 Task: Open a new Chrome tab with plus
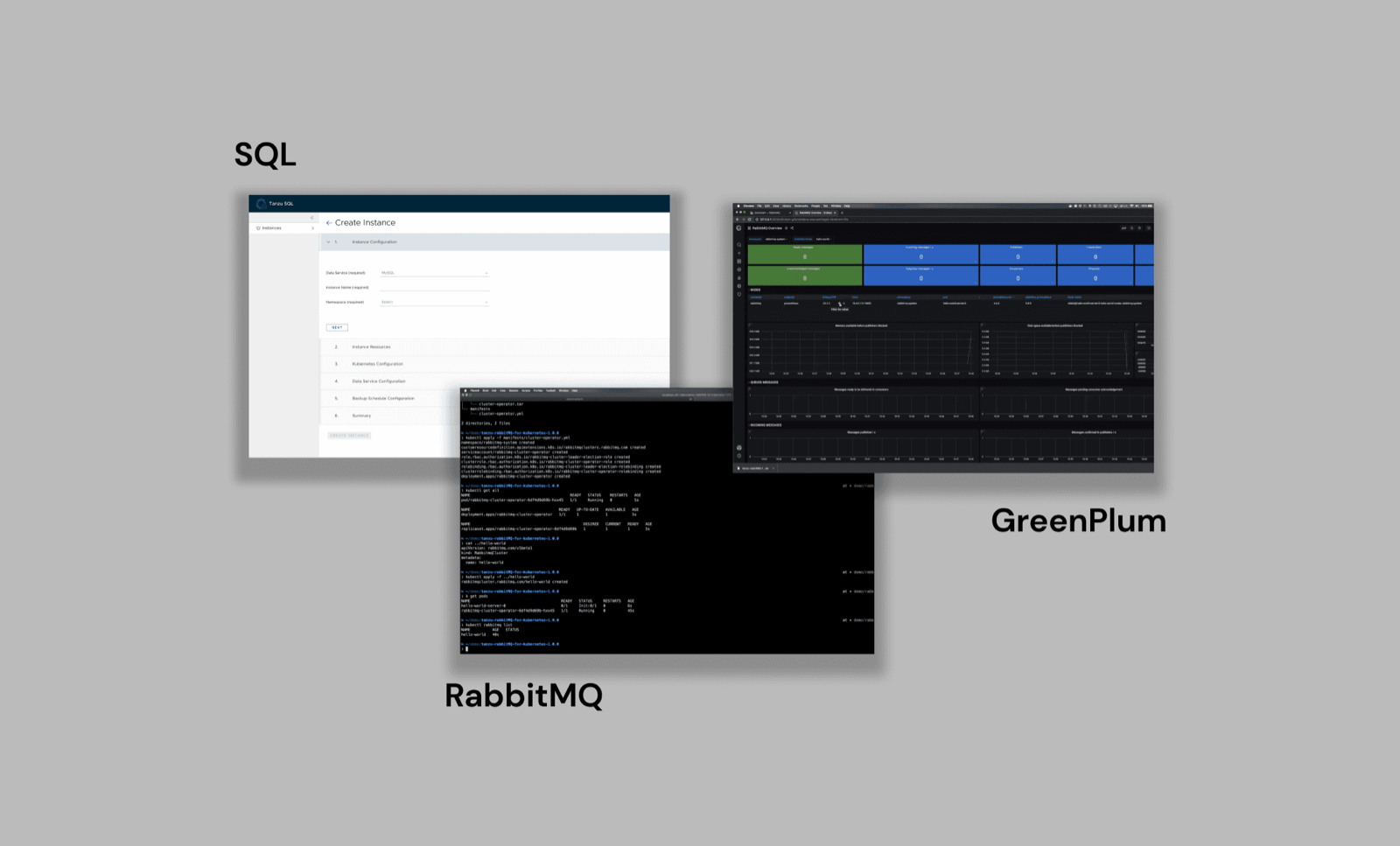(843, 213)
